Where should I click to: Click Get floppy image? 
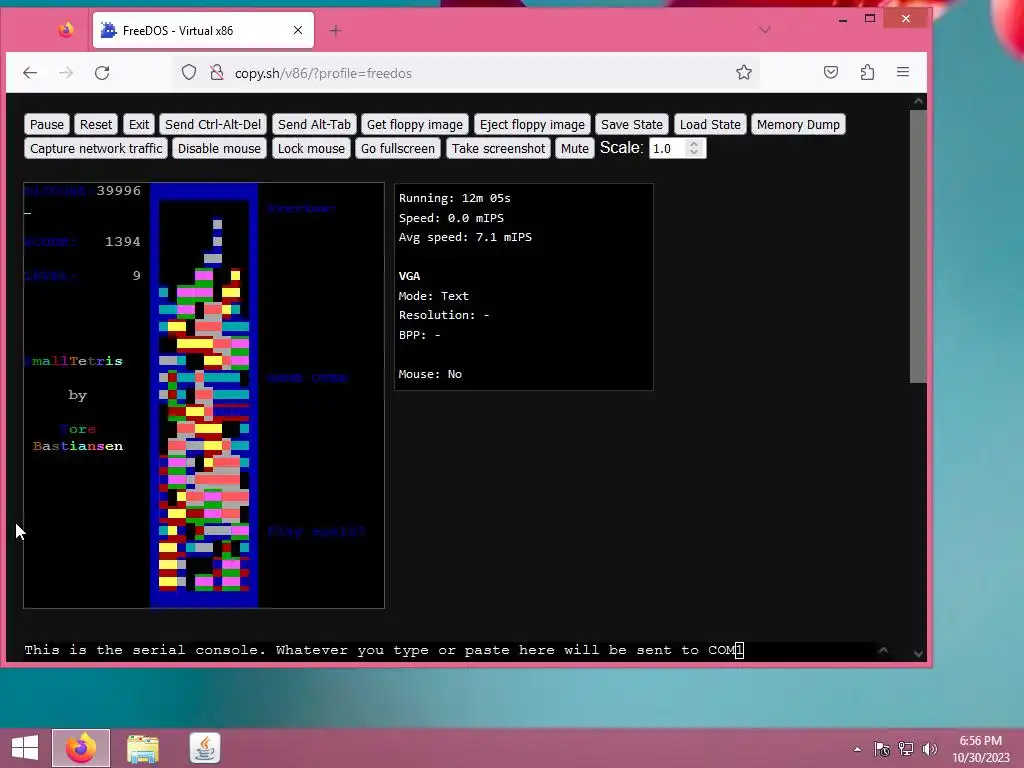pyautogui.click(x=415, y=124)
